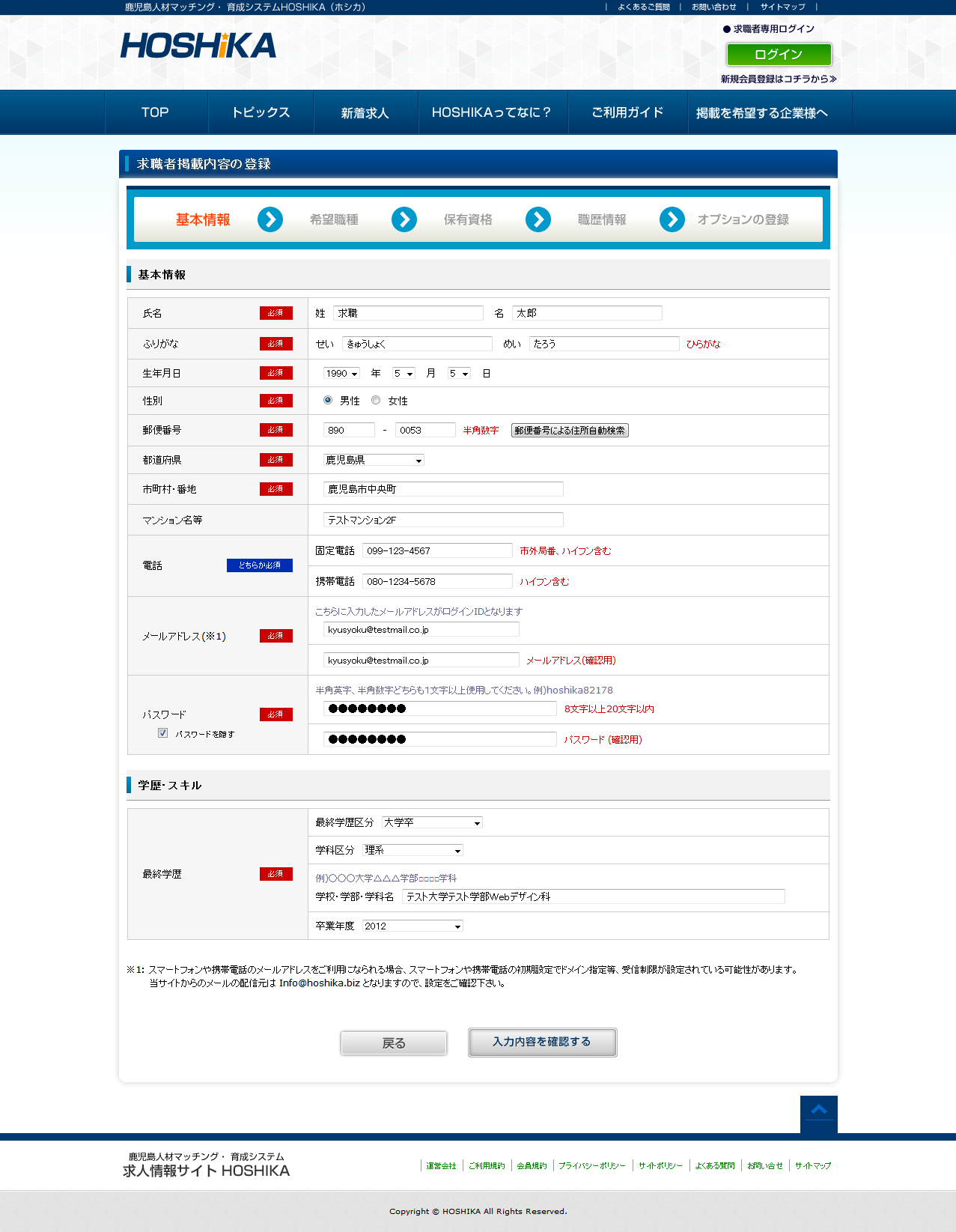Open the 都道府県 dropdown showing 鹿児島県

point(374,460)
